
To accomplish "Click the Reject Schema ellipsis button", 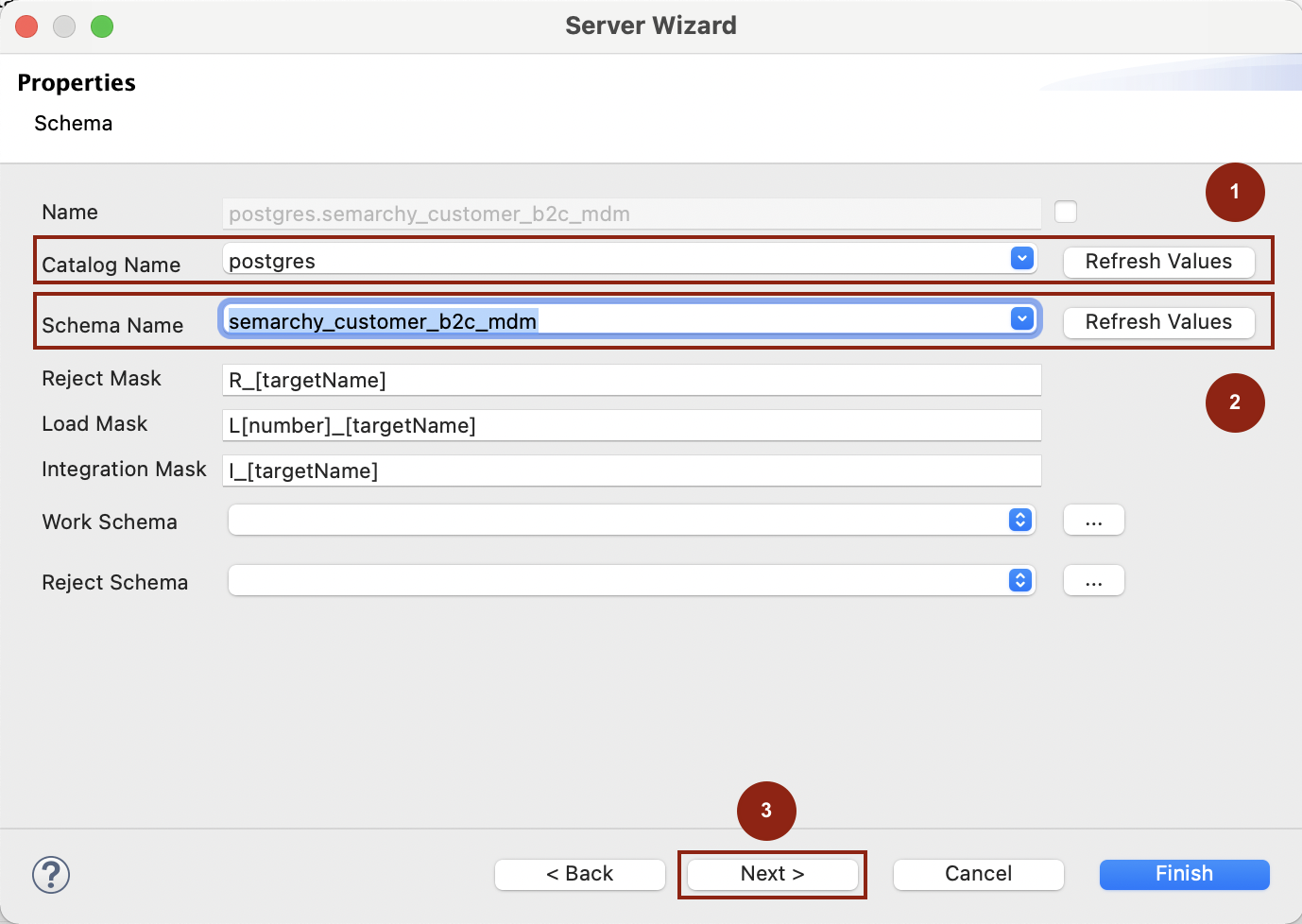I will pos(1093,581).
